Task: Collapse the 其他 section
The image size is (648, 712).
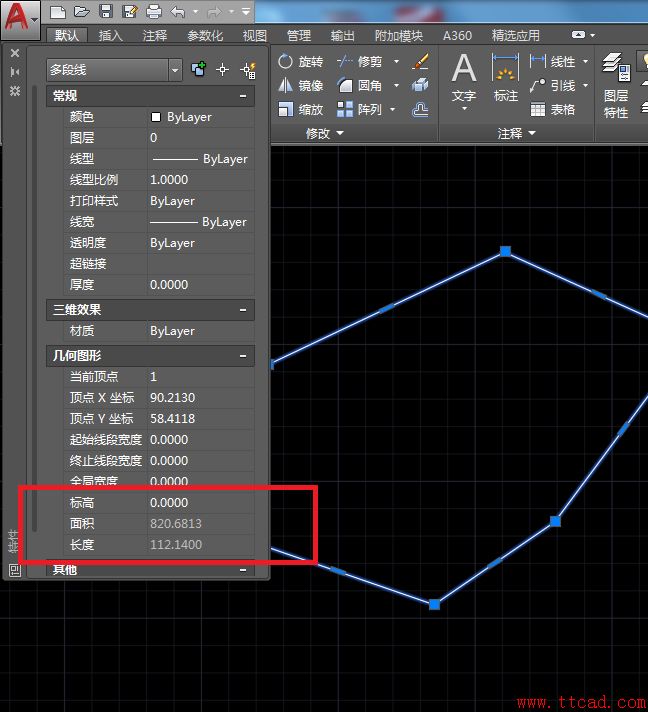Action: pos(243,570)
